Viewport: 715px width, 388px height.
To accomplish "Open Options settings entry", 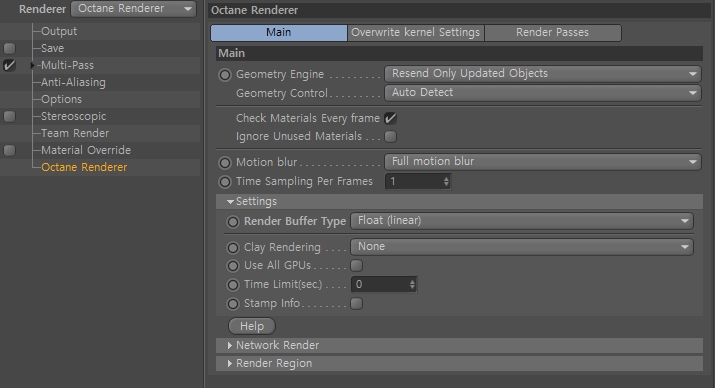I will [x=62, y=99].
